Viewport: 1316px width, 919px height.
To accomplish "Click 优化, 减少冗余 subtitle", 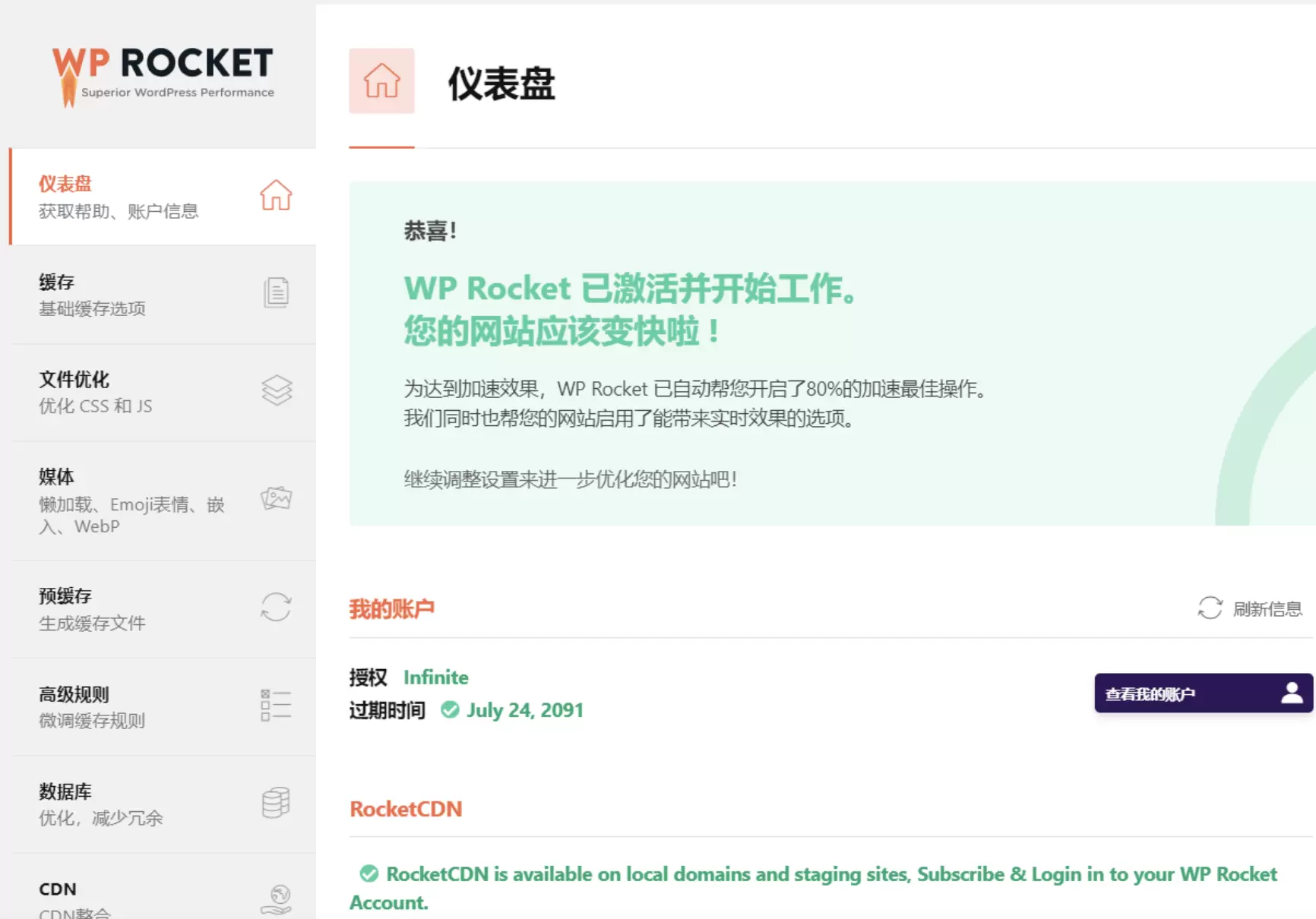I will coord(101,818).
